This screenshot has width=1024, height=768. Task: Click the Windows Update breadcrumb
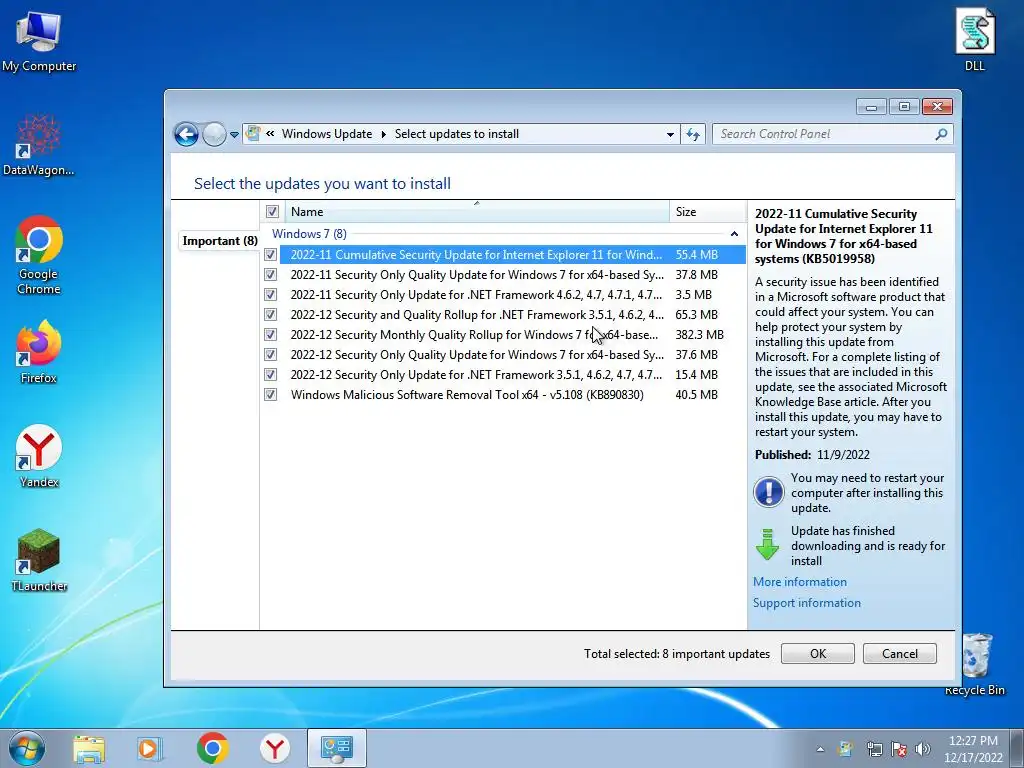(x=327, y=134)
